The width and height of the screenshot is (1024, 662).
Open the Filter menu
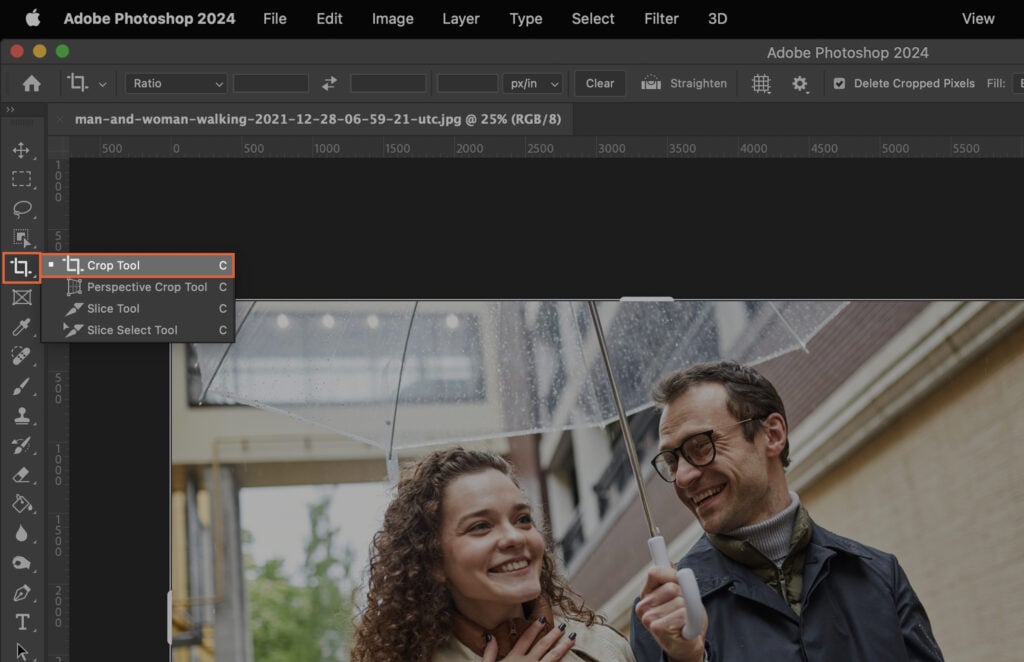660,18
